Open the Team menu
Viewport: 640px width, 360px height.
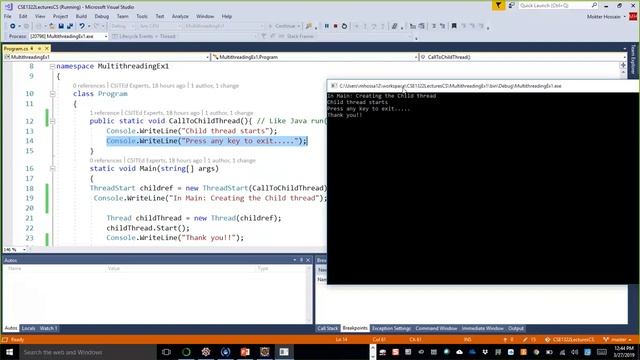pyautogui.click(x=122, y=16)
